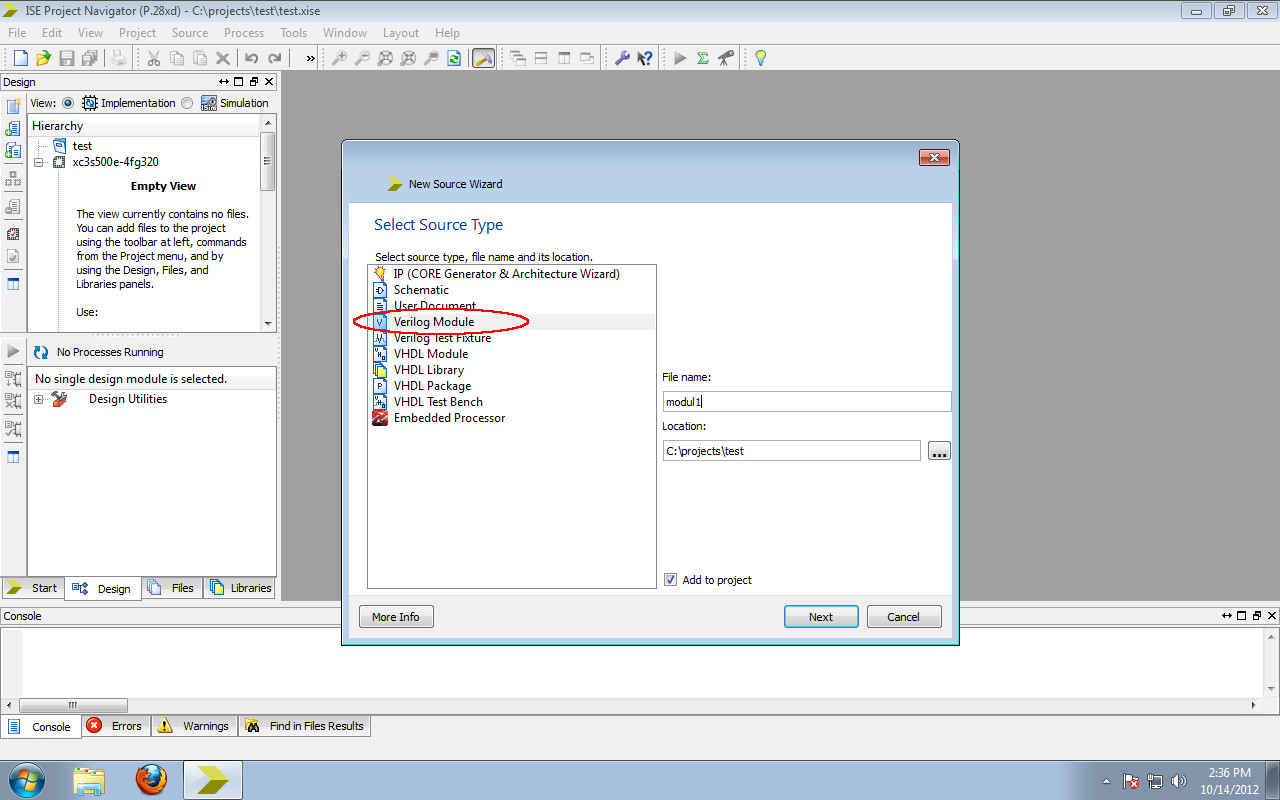Image resolution: width=1280 pixels, height=800 pixels.
Task: Click the Lightbulb tip icon on toolbar
Action: [760, 58]
